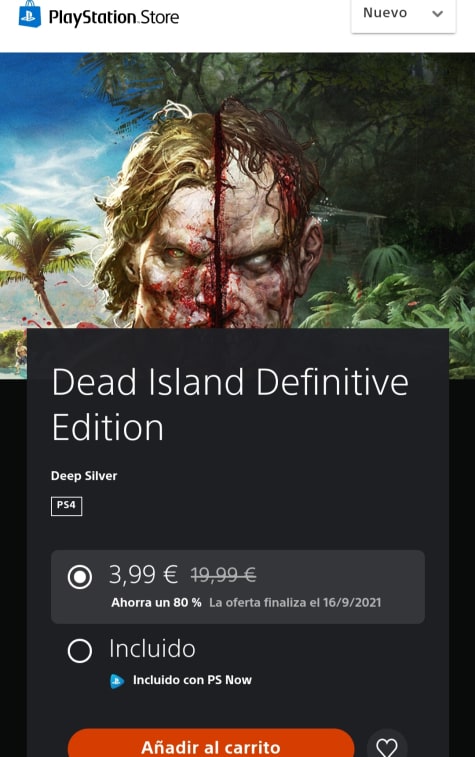Click the PlayStation Store wordmark text
The height and width of the screenshot is (757, 475).
coord(114,17)
